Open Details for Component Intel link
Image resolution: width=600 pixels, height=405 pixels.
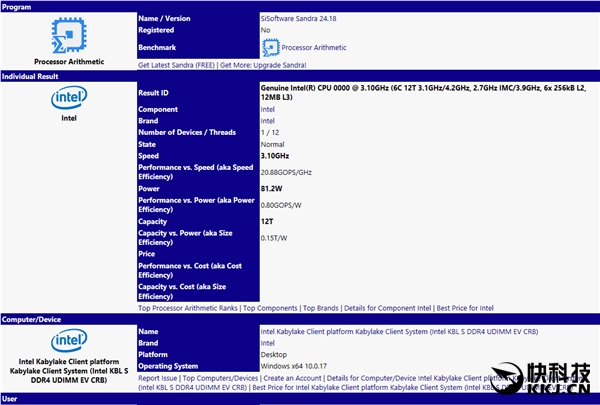click(387, 308)
